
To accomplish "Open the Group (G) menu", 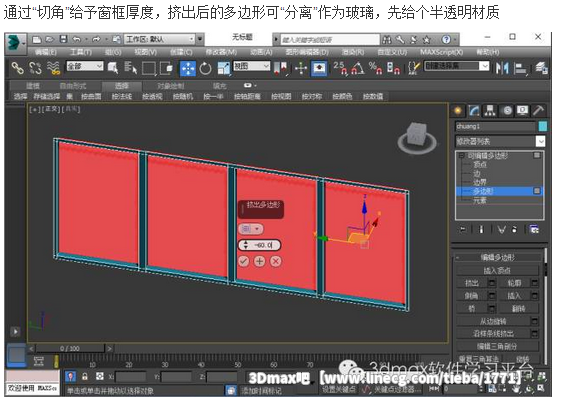I will point(113,52).
